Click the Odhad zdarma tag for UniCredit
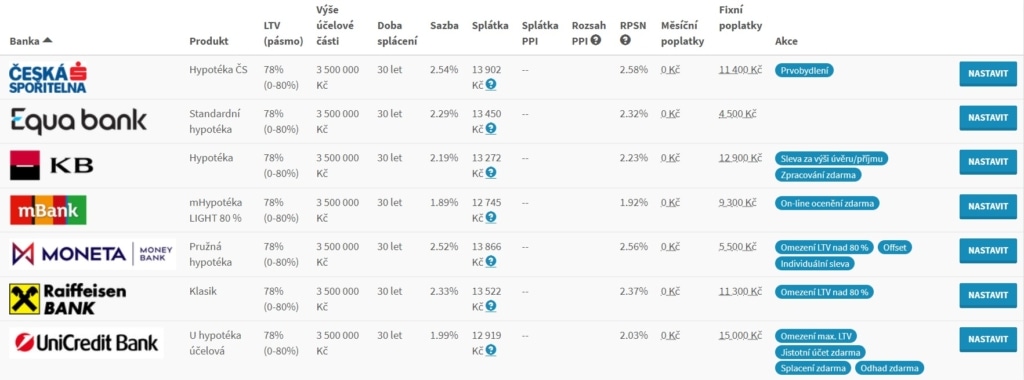 889,368
